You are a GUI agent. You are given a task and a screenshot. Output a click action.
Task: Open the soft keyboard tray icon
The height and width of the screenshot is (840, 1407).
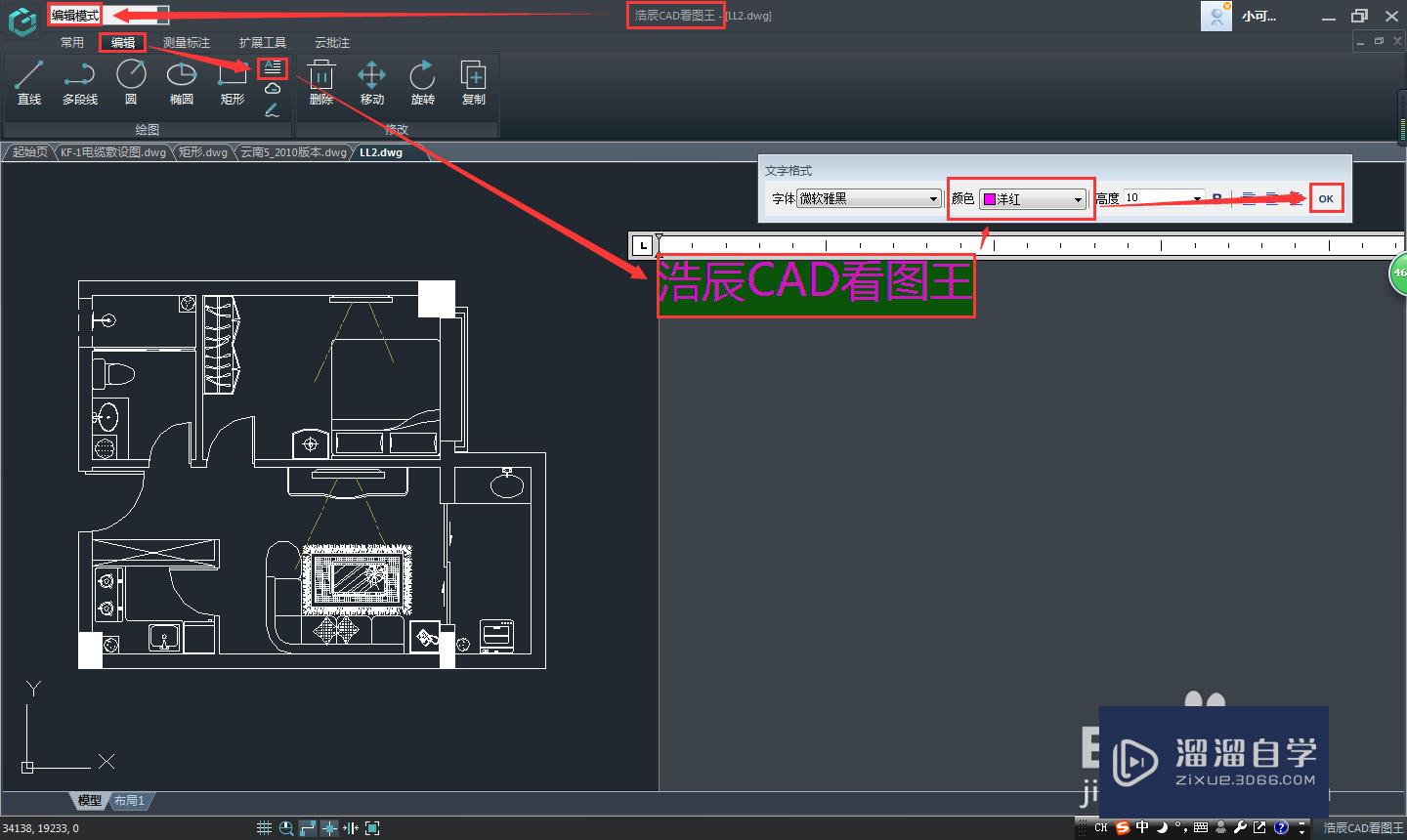[1201, 827]
